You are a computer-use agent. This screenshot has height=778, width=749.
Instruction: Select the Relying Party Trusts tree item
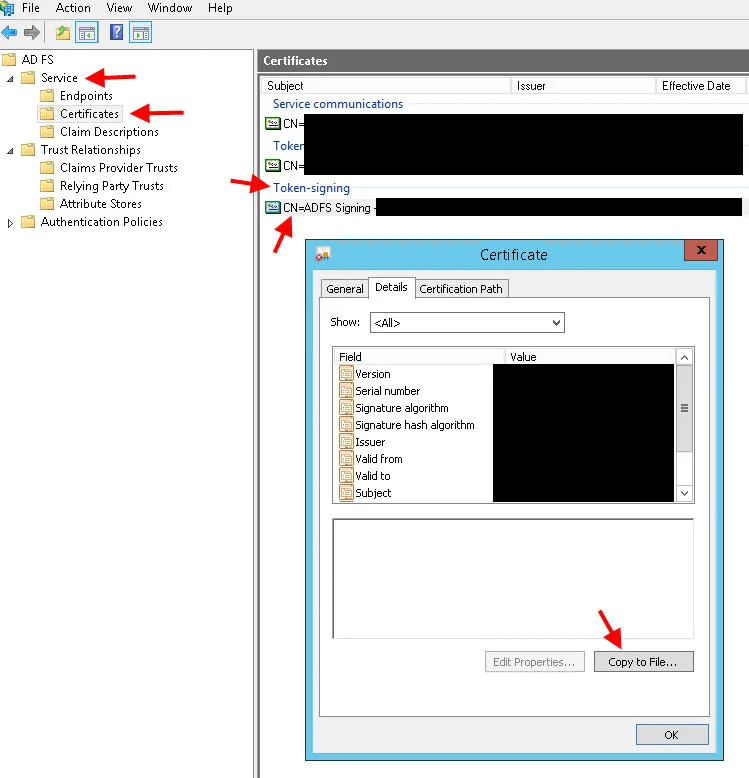tap(112, 186)
